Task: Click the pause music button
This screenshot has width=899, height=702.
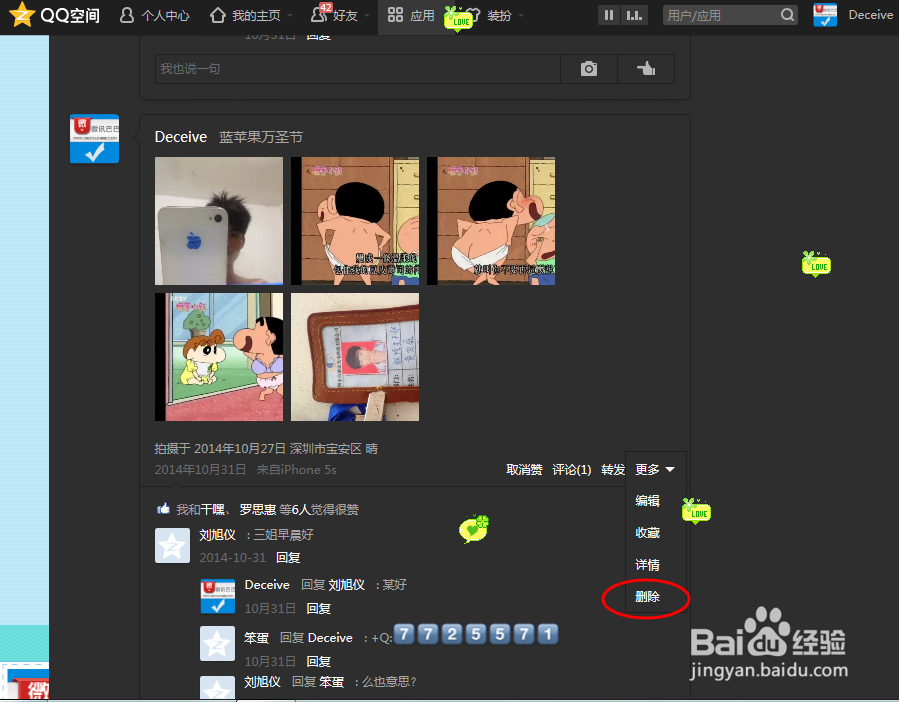Action: 609,15
